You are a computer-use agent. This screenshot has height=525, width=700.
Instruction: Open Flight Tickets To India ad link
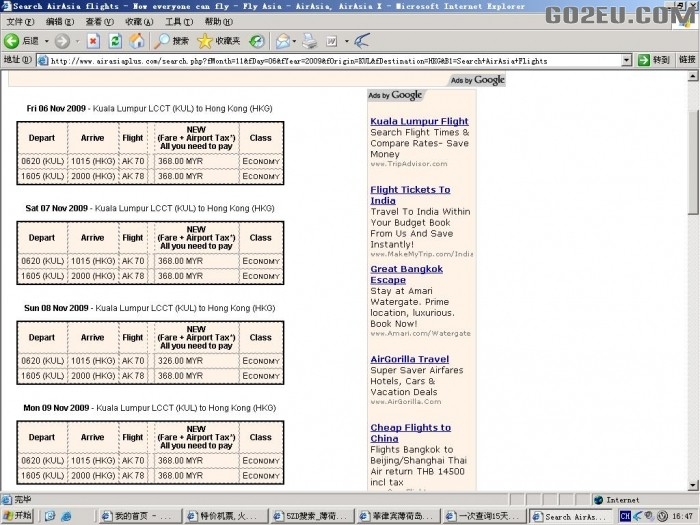pyautogui.click(x=410, y=195)
